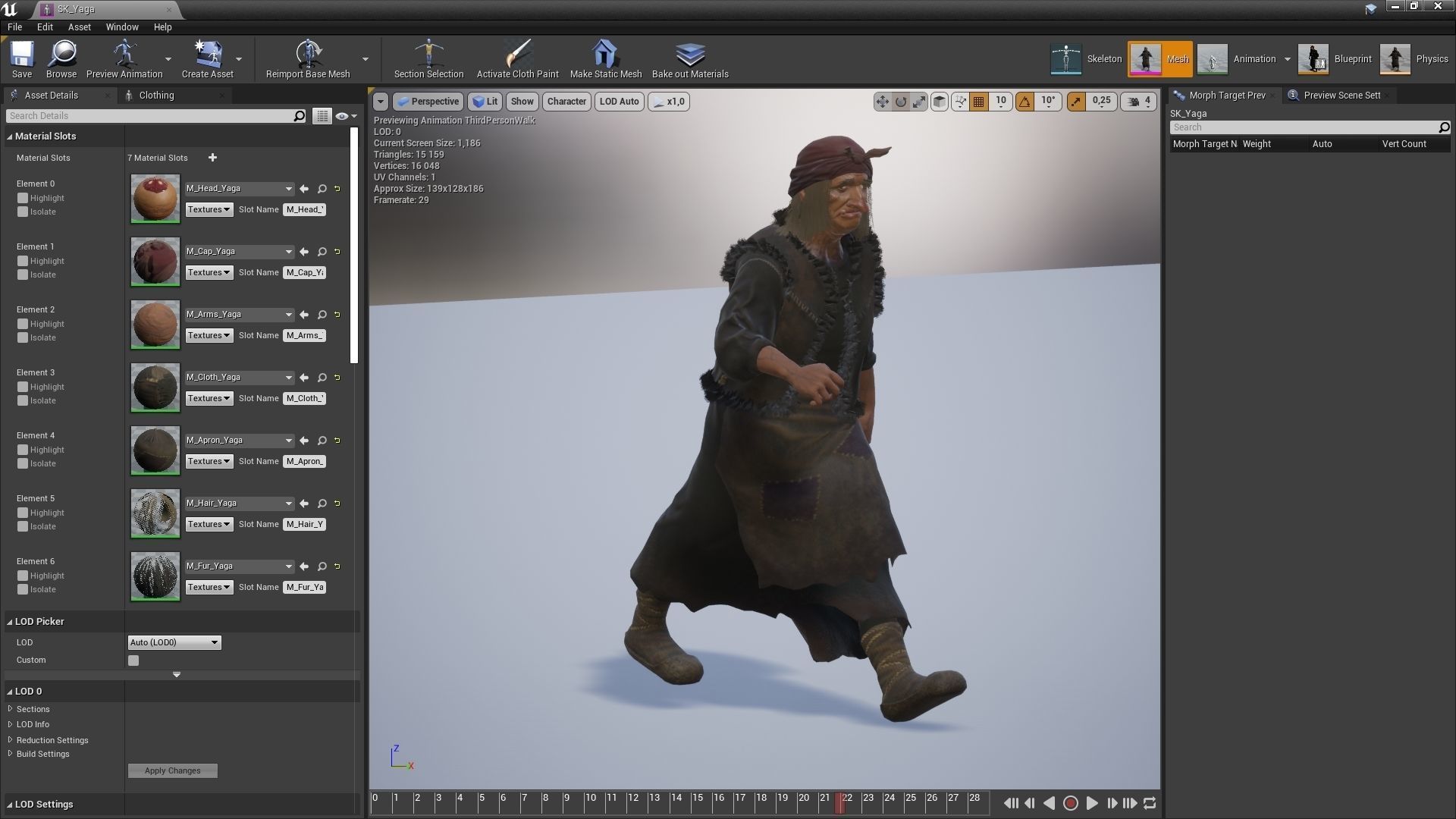1456x819 pixels.
Task: Enable Highlight for Element 3
Action: tap(23, 387)
